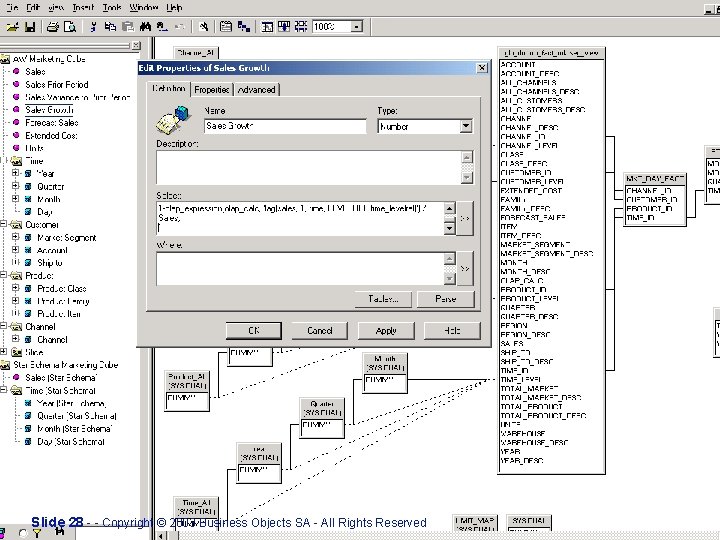This screenshot has height=540, width=720.
Task: Click the Select box scroll-down arrow
Action: click(450, 228)
